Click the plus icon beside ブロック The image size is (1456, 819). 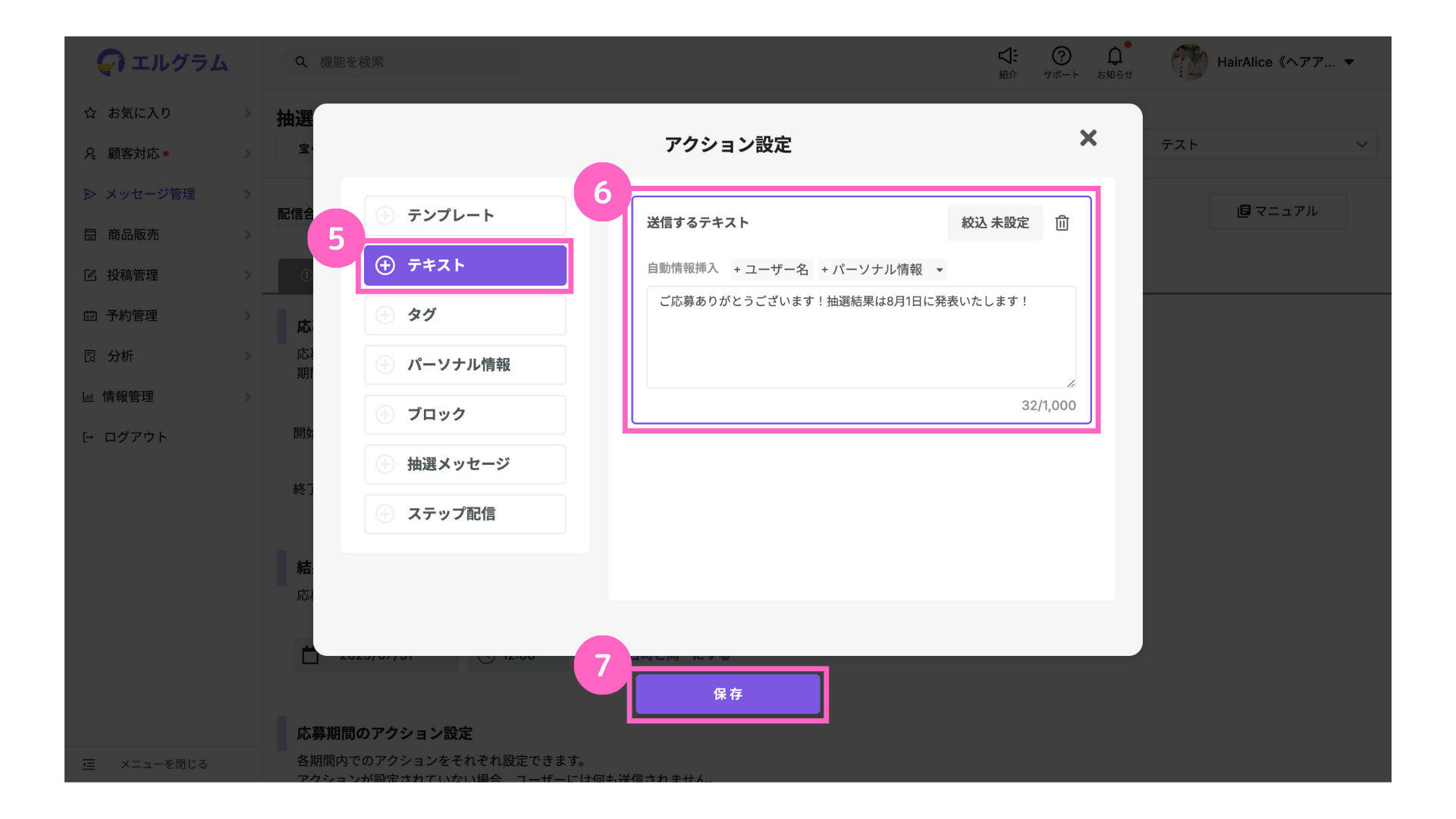pos(385,415)
